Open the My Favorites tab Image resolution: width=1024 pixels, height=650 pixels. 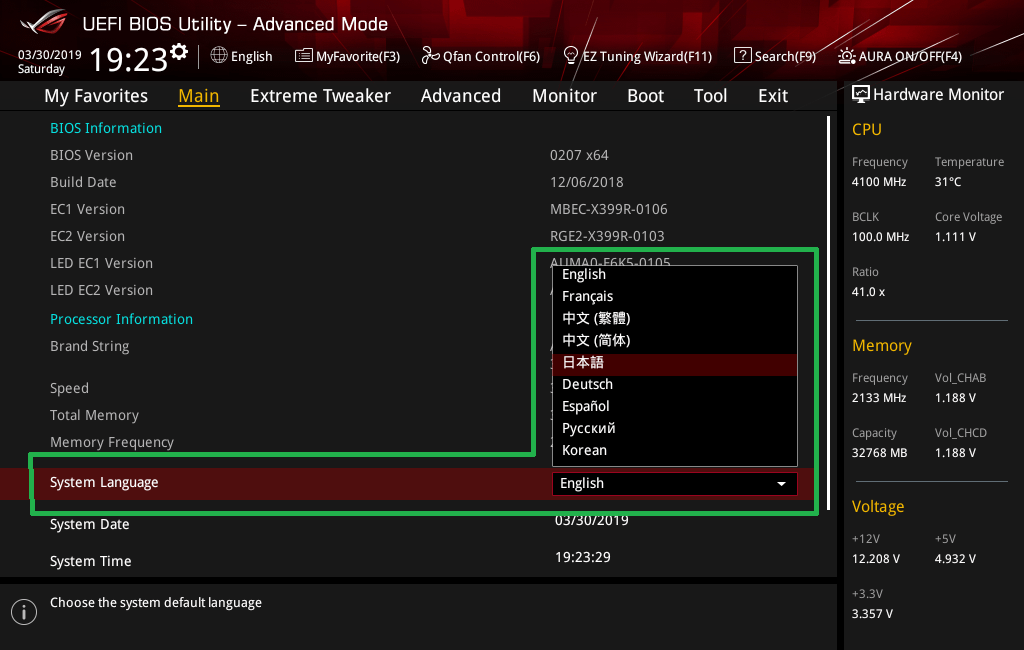point(96,96)
